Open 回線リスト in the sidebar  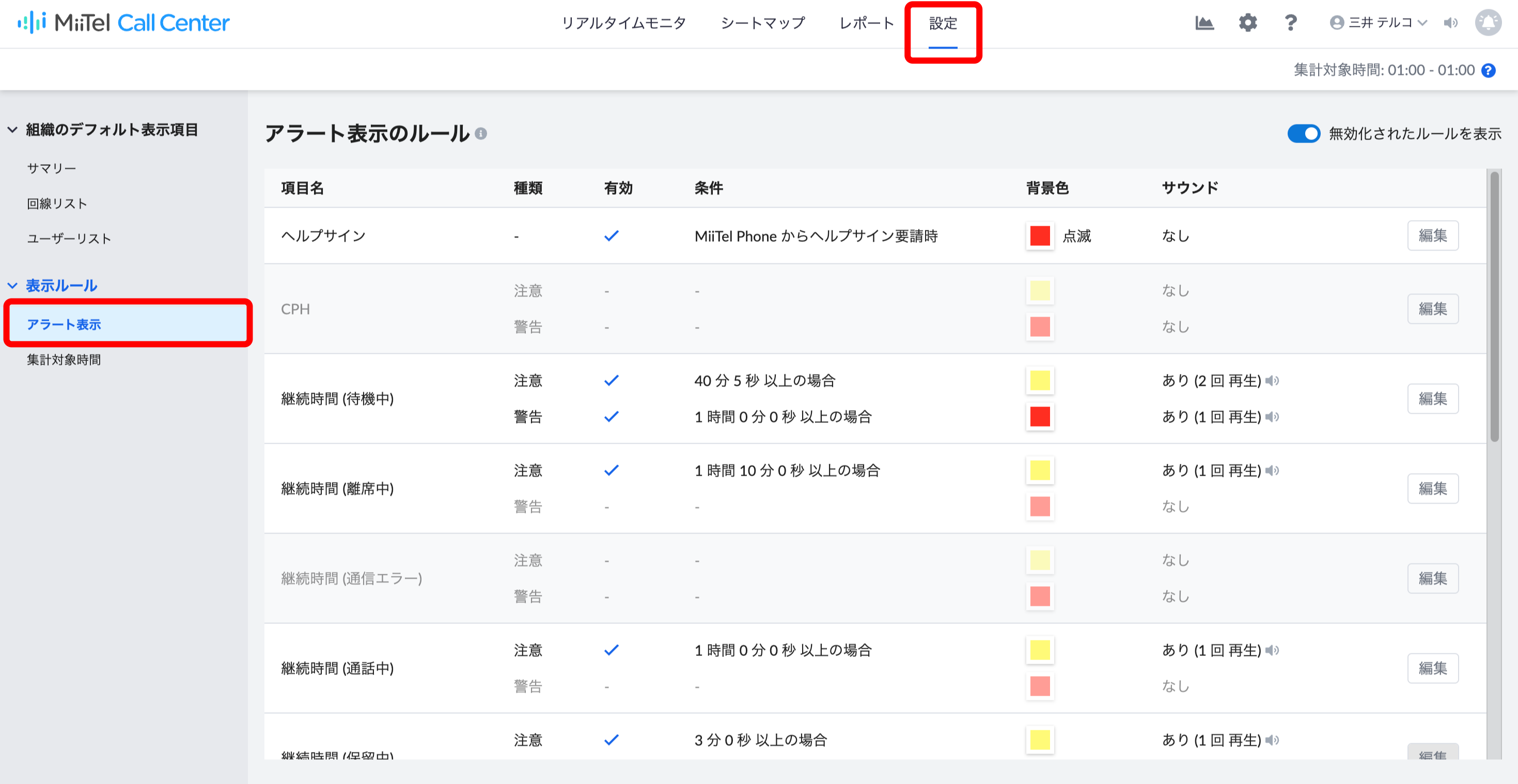pos(57,204)
